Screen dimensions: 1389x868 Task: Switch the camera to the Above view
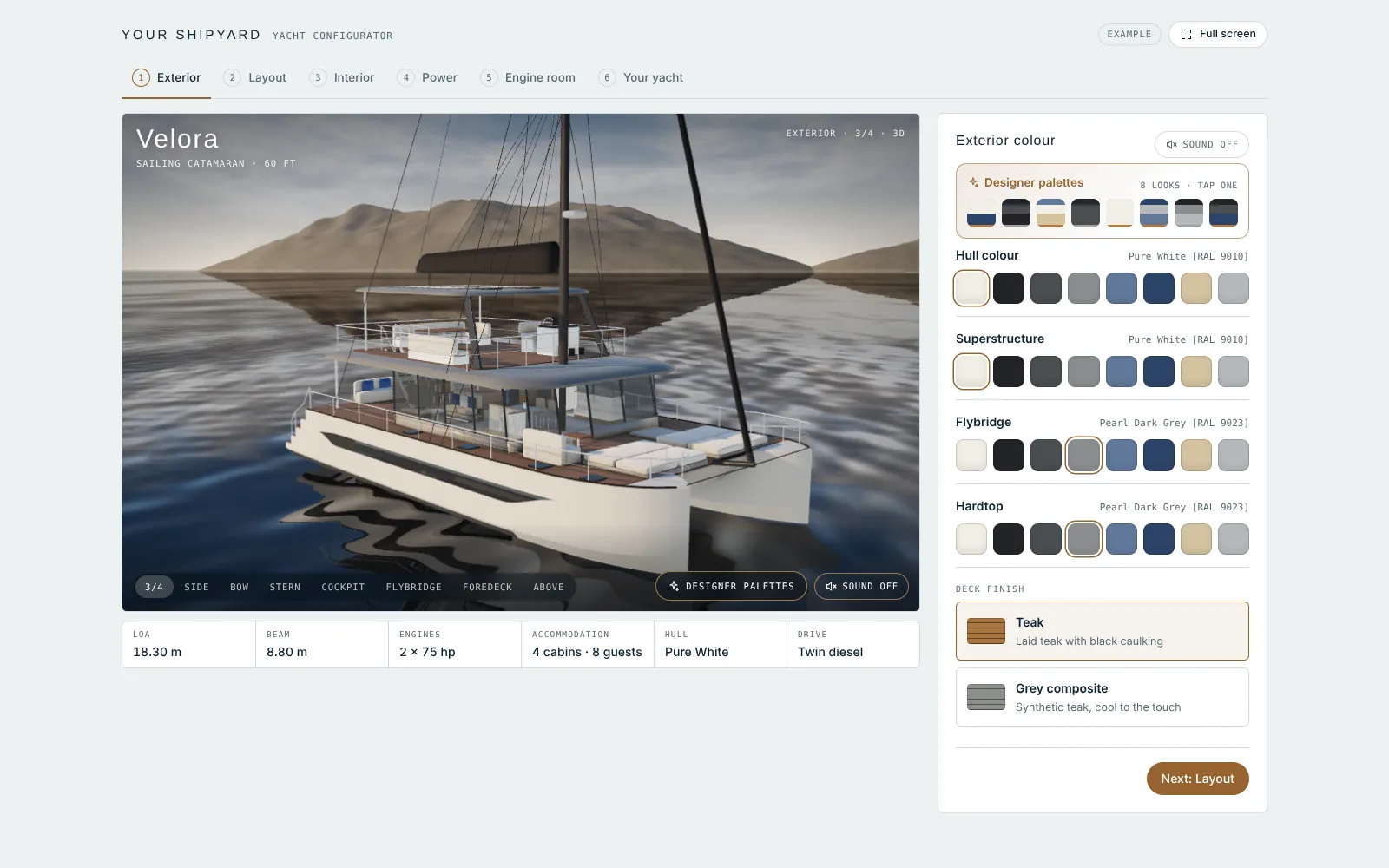tap(549, 587)
